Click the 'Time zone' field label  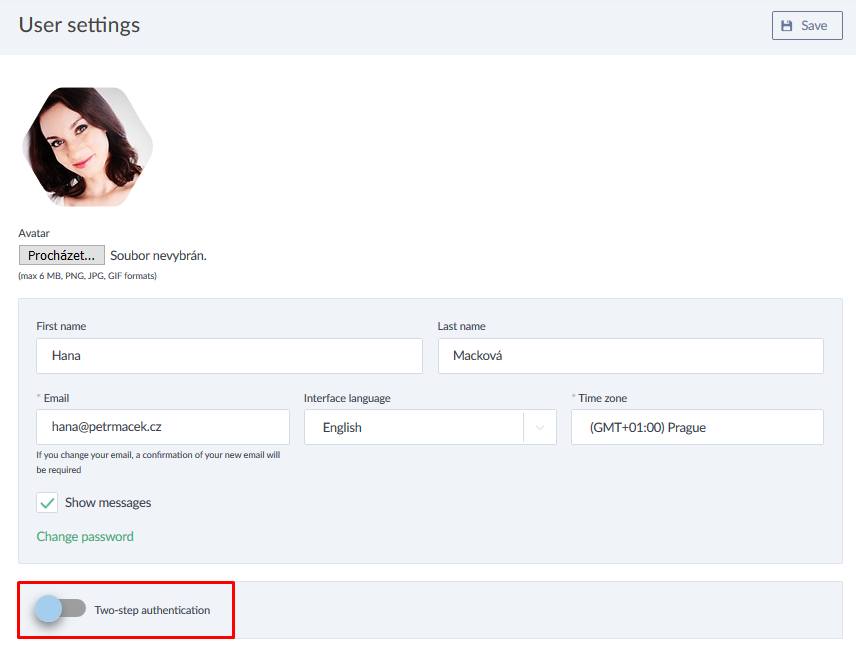pyautogui.click(x=602, y=398)
